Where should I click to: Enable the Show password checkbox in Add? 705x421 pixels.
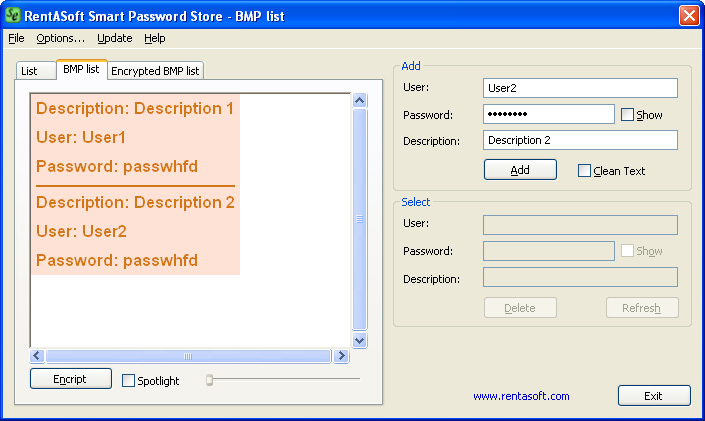point(628,115)
